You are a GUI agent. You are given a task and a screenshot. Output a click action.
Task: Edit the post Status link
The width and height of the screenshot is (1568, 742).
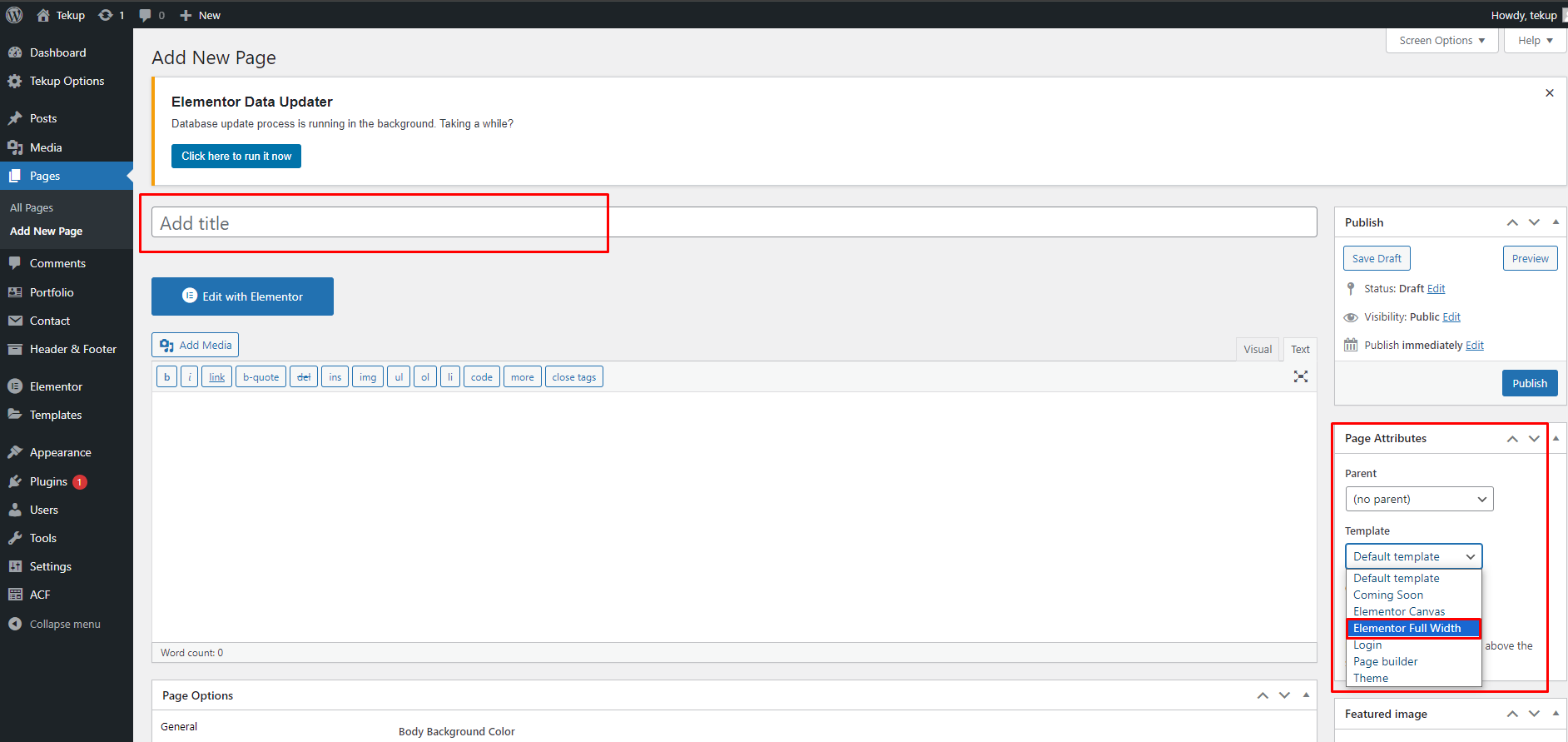point(1436,288)
